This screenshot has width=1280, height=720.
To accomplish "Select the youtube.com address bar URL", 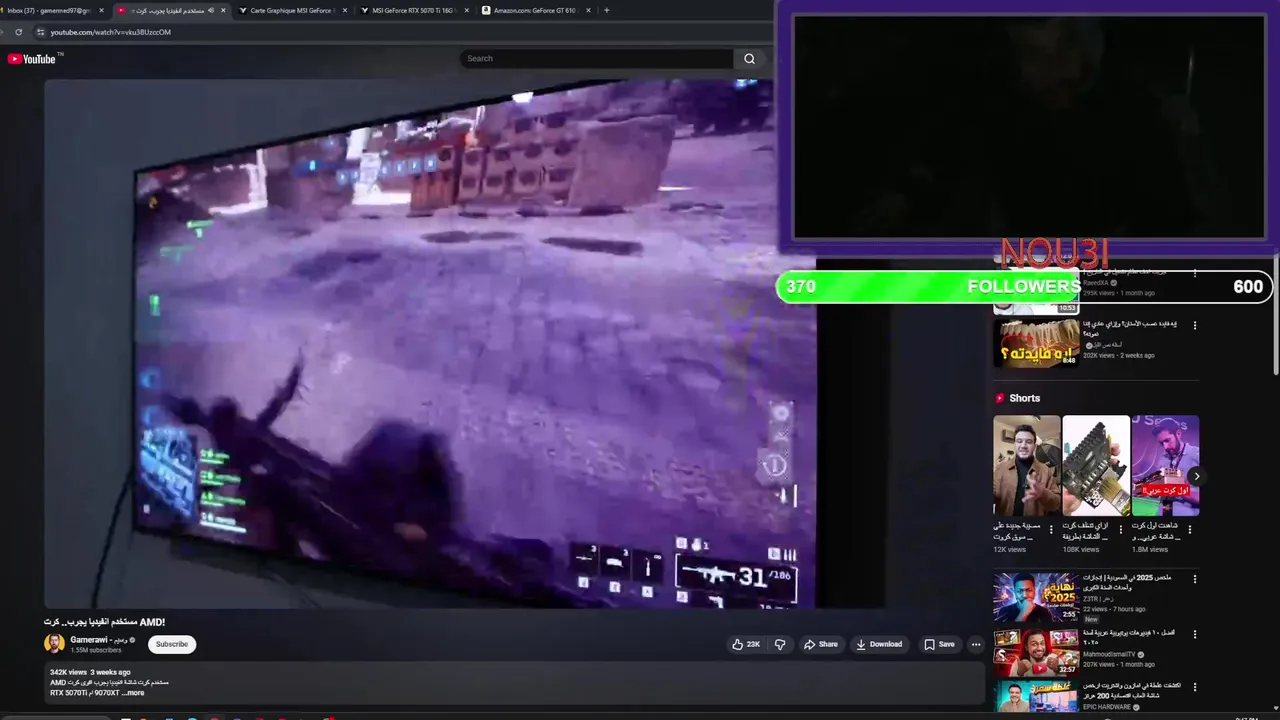I will pyautogui.click(x=110, y=32).
